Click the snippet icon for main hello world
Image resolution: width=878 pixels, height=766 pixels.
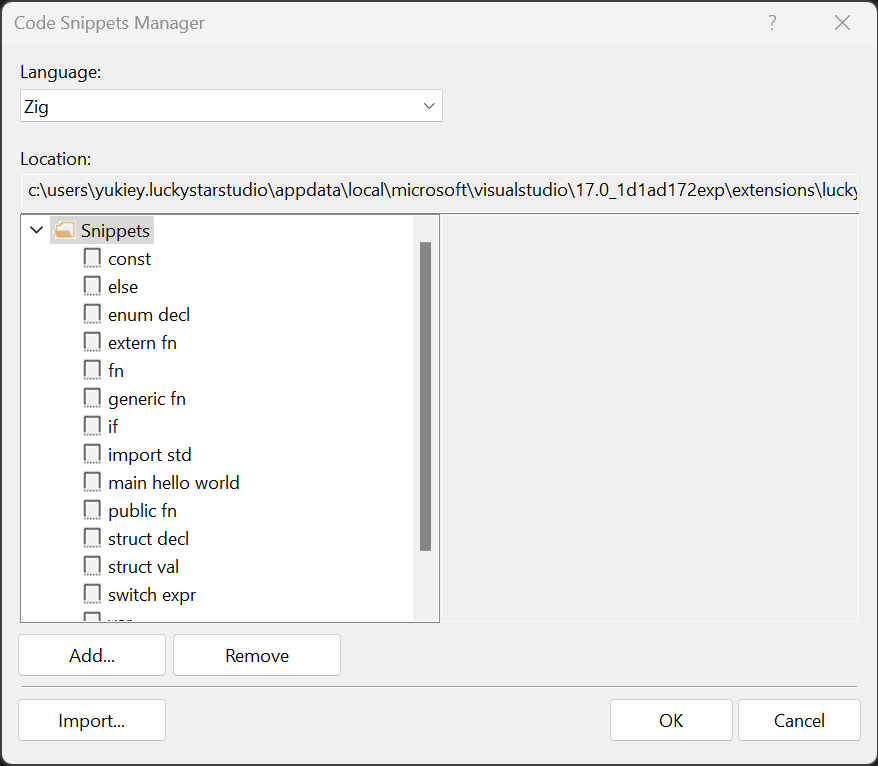click(x=92, y=482)
